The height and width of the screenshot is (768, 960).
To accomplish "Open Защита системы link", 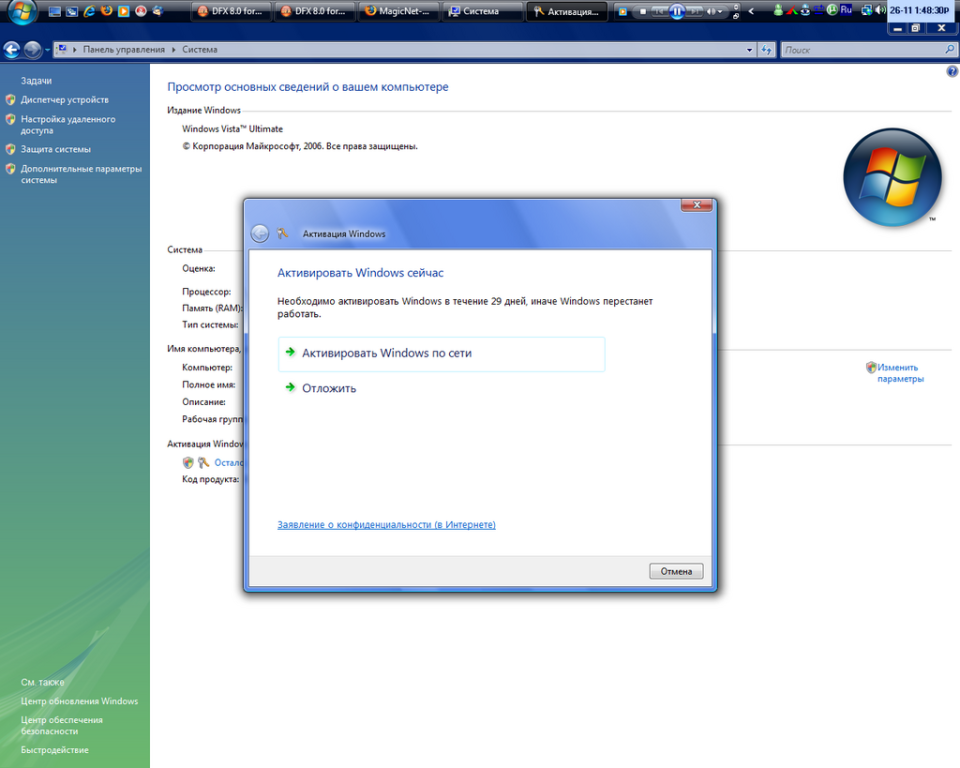I will (56, 149).
